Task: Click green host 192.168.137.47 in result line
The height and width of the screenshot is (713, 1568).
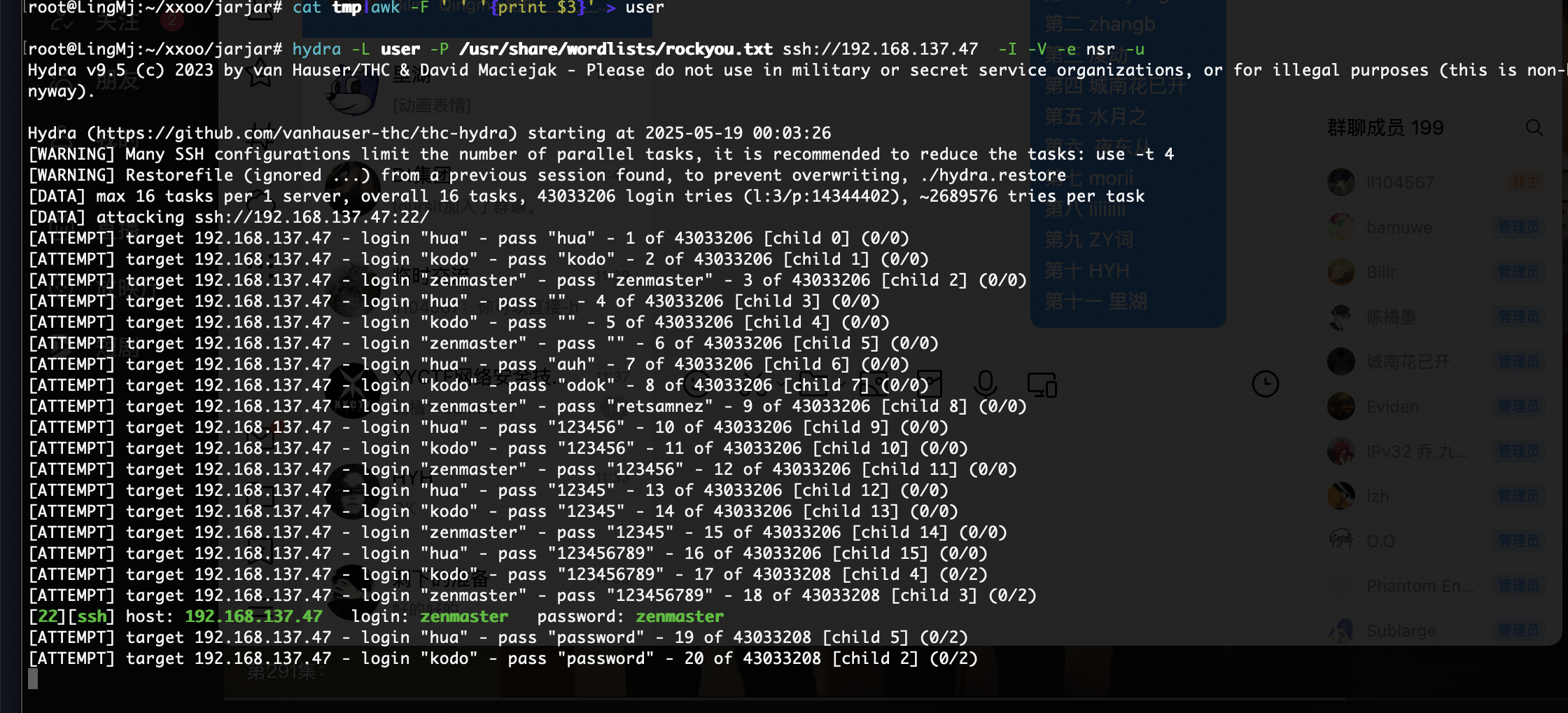Action: 253,616
